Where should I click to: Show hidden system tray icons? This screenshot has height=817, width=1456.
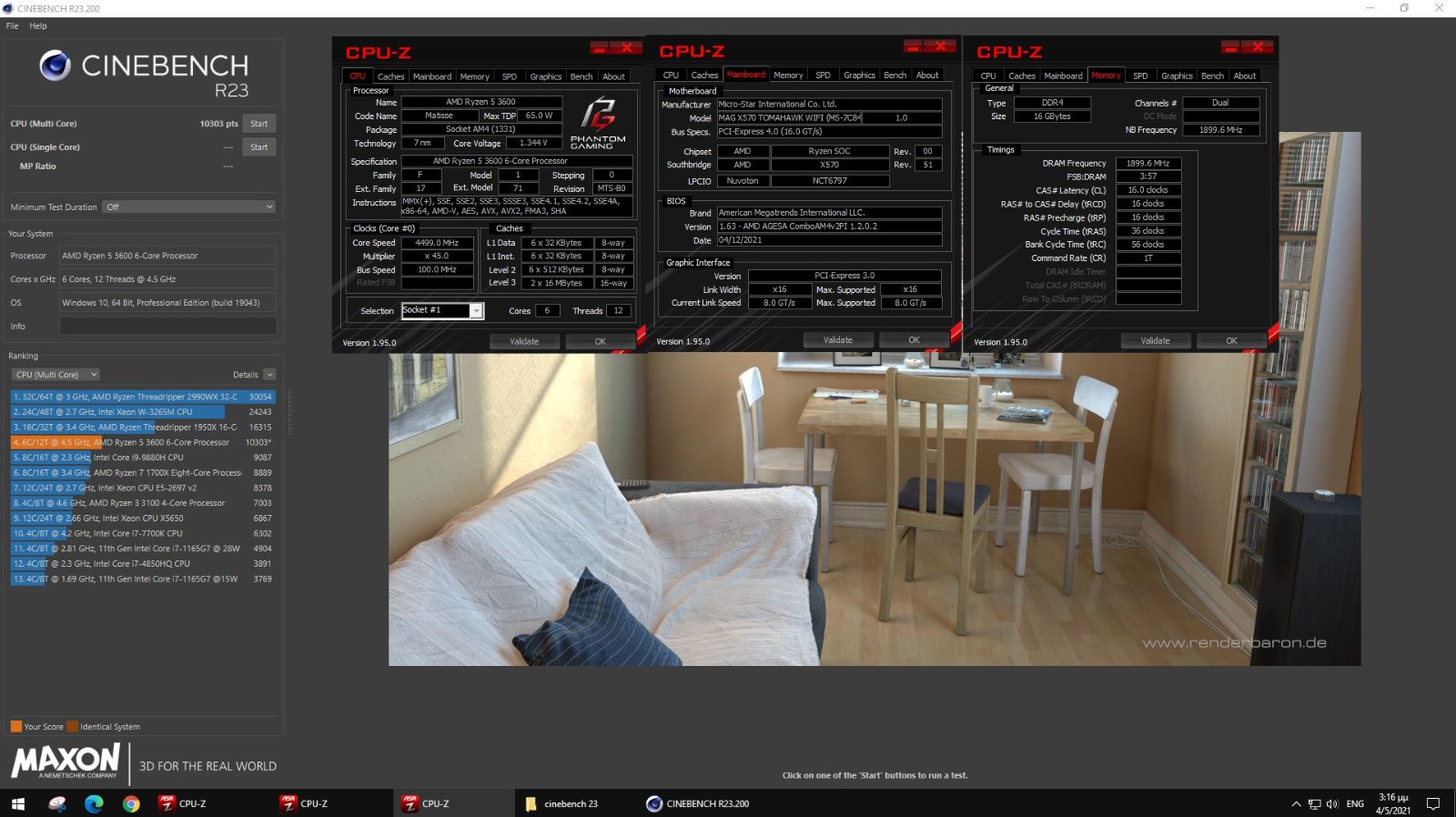1296,804
